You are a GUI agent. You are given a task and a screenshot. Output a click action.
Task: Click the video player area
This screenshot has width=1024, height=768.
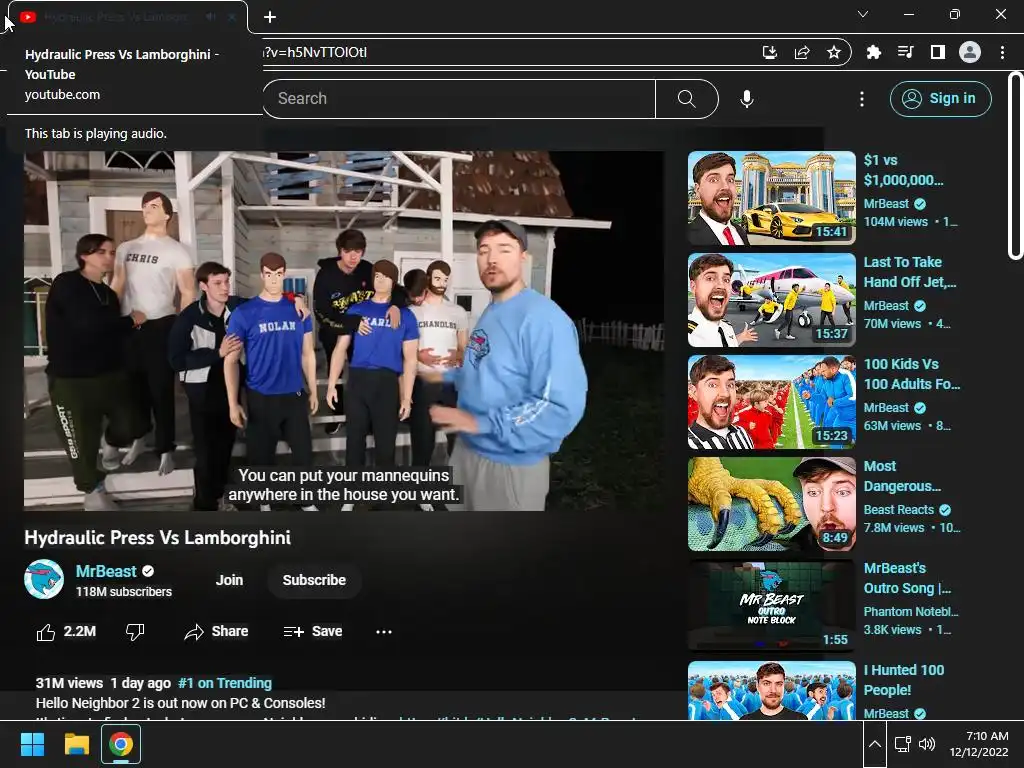344,330
